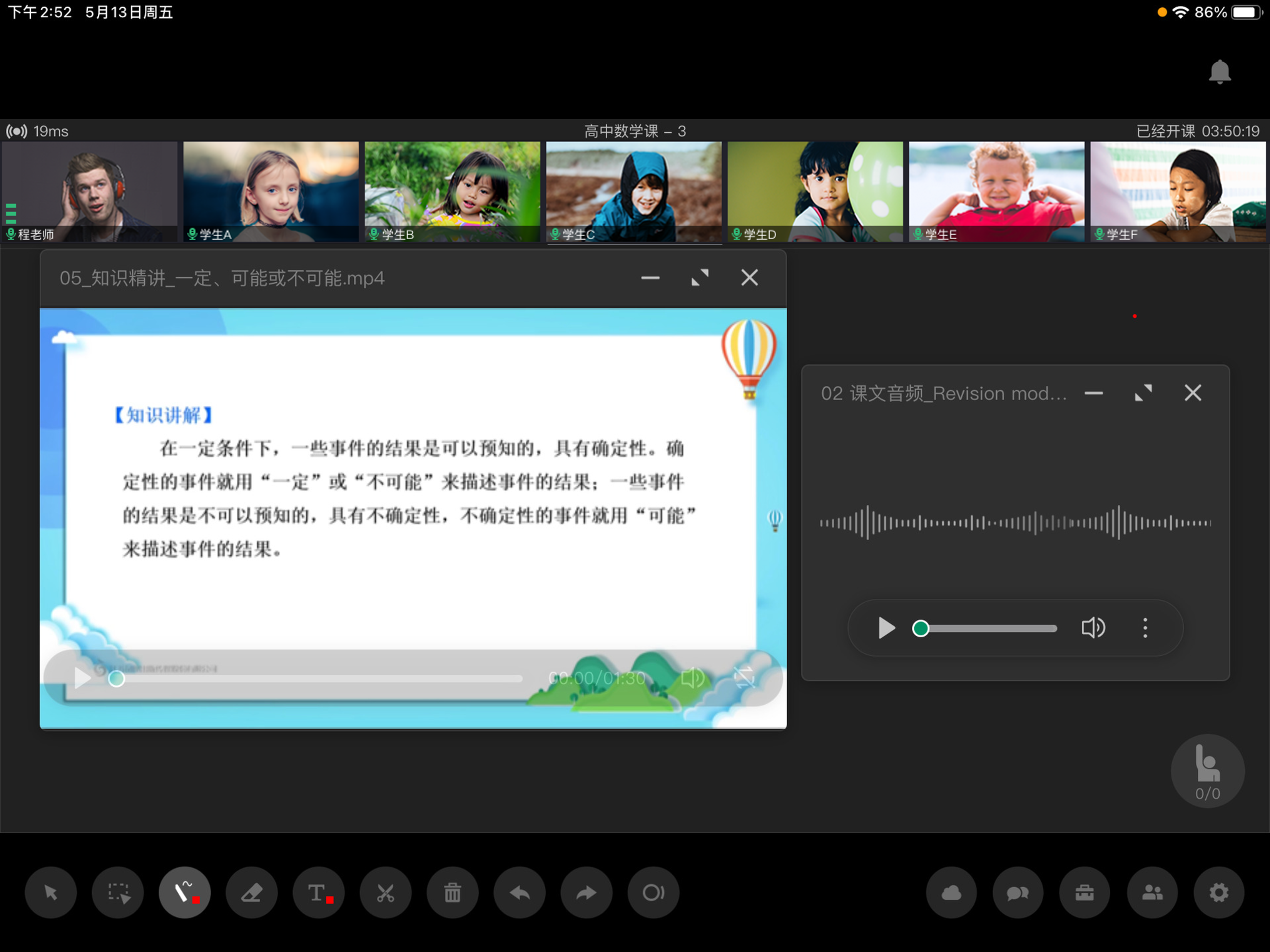1270x952 pixels.
Task: Pick the text tool
Action: pyautogui.click(x=319, y=892)
